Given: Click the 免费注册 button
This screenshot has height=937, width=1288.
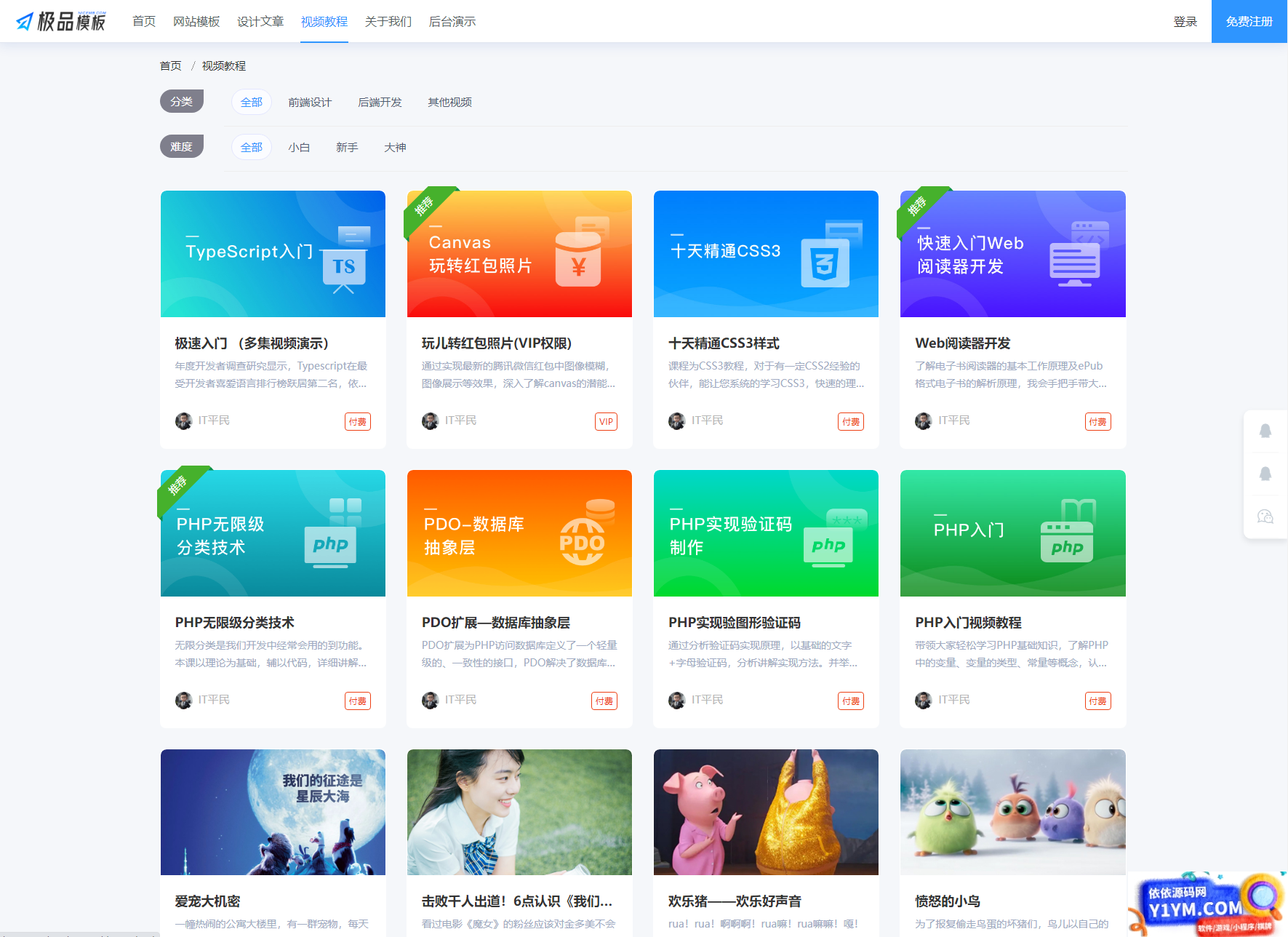Looking at the screenshot, I should pyautogui.click(x=1249, y=21).
